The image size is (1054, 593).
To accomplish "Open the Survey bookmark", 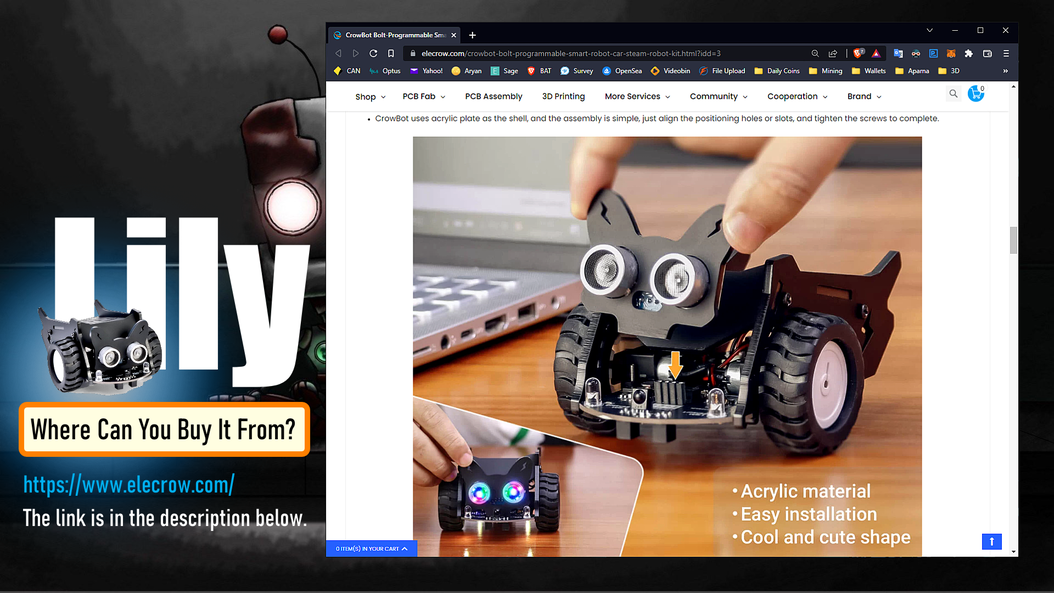I will [577, 71].
